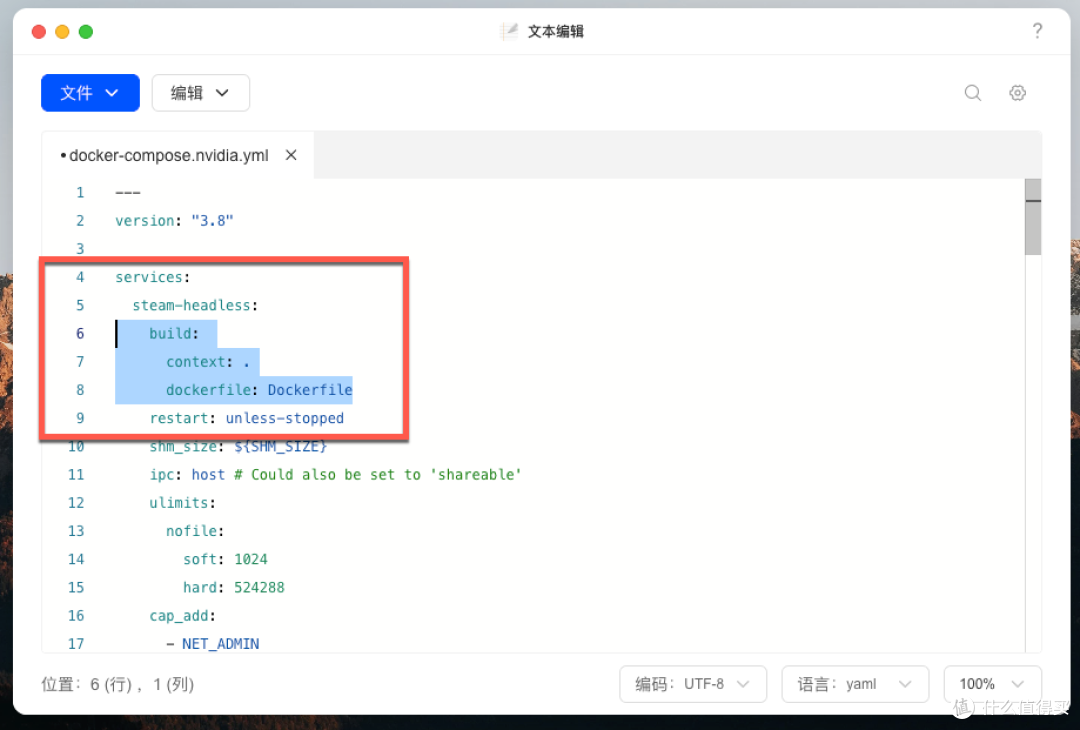Open the 编辑 menu

tap(200, 92)
